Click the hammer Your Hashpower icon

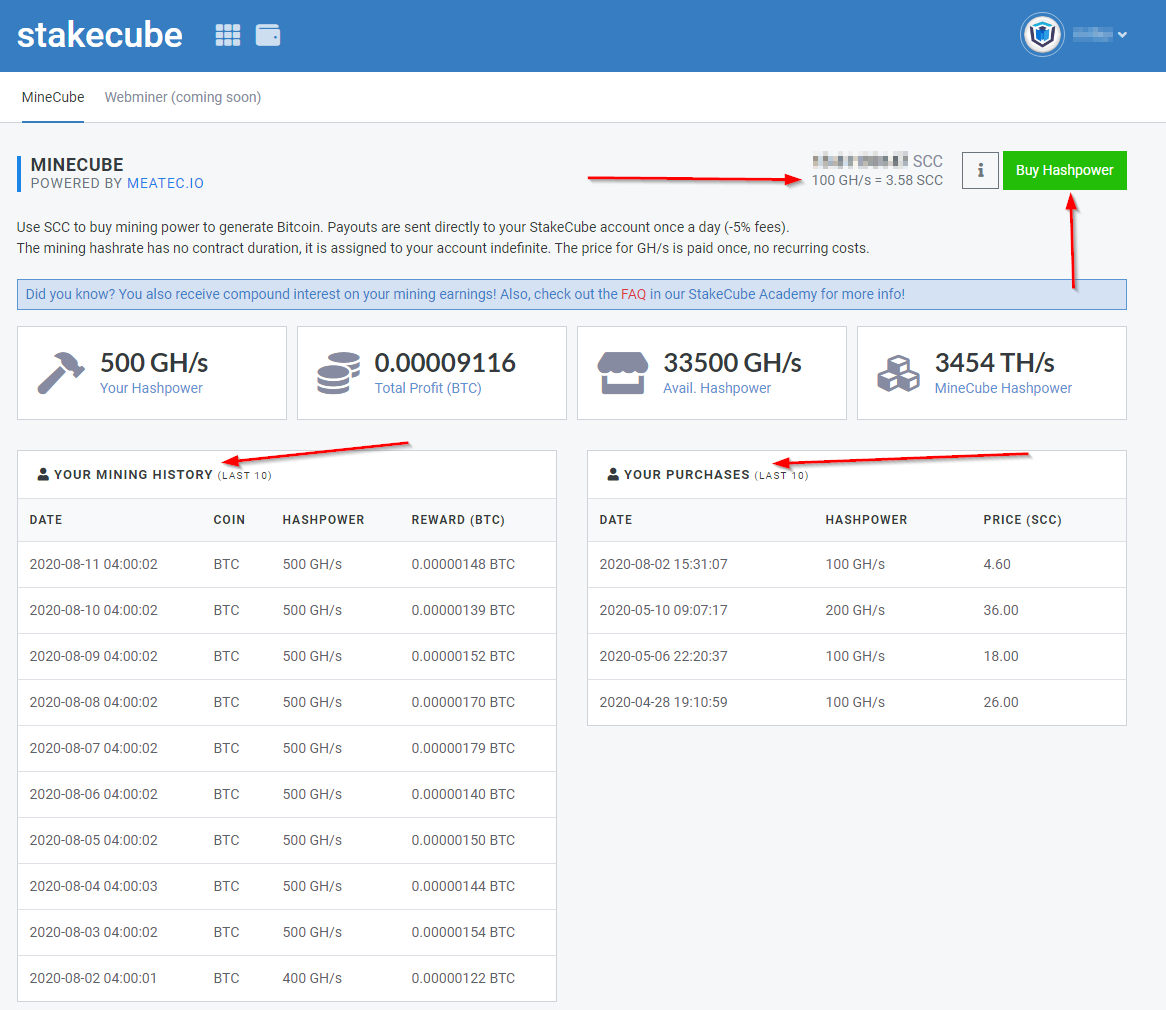click(x=60, y=373)
